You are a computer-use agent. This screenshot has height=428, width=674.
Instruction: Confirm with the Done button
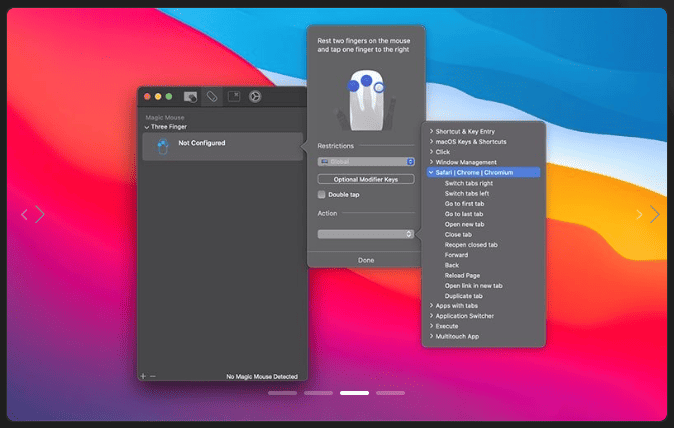366,260
